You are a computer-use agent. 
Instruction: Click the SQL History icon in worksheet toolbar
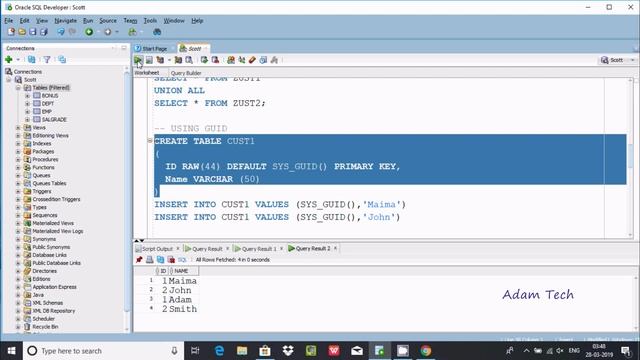pos(263,60)
